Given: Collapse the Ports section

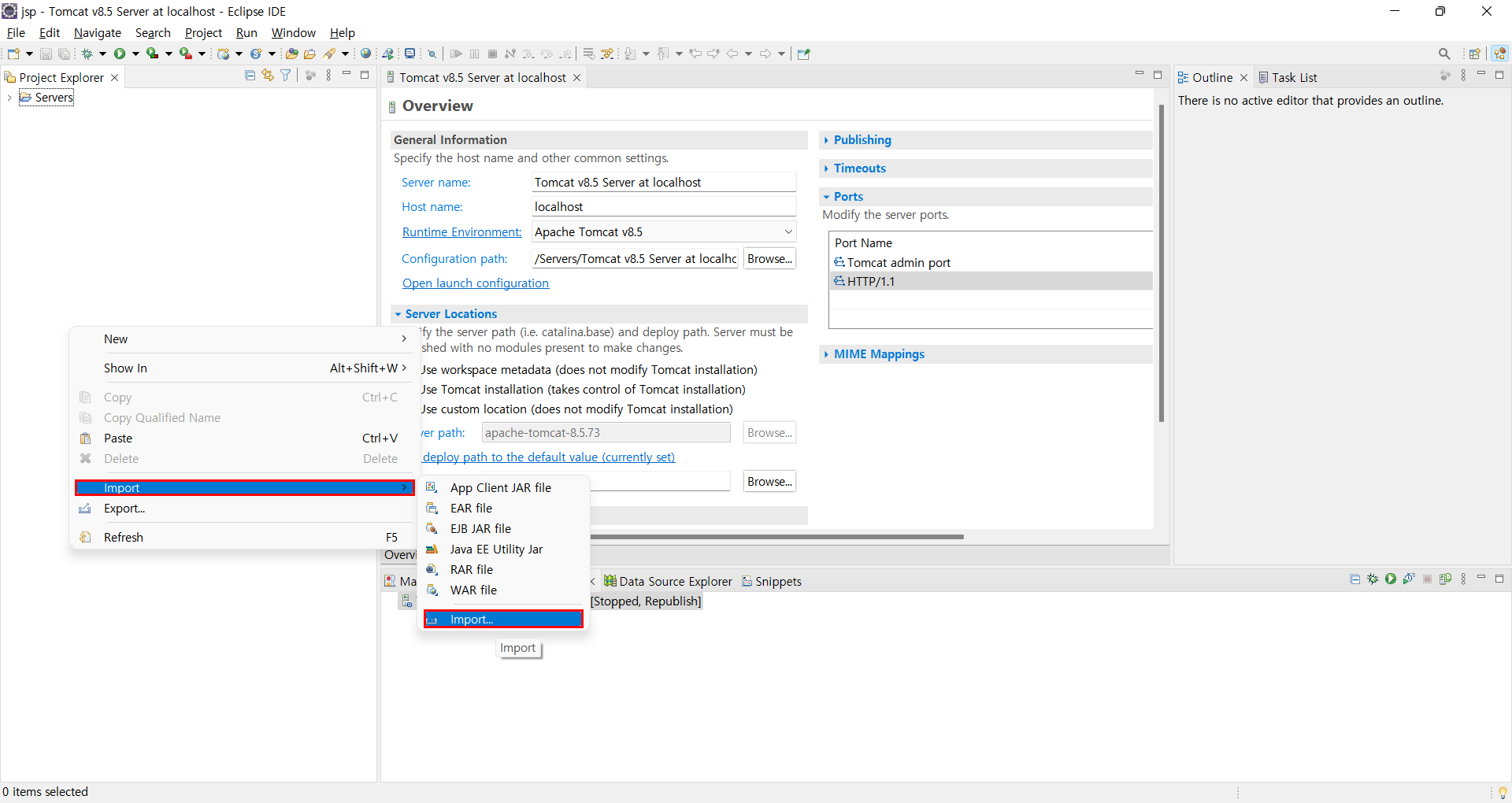Looking at the screenshot, I should tap(826, 197).
